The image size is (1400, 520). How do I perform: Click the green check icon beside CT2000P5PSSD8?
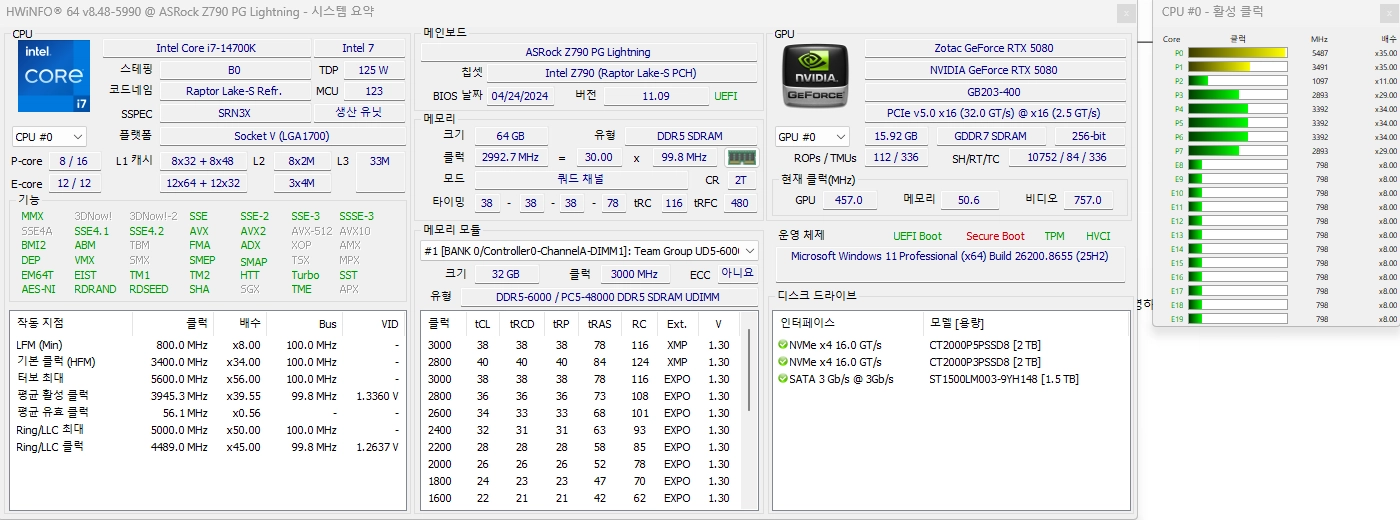pyautogui.click(x=783, y=344)
